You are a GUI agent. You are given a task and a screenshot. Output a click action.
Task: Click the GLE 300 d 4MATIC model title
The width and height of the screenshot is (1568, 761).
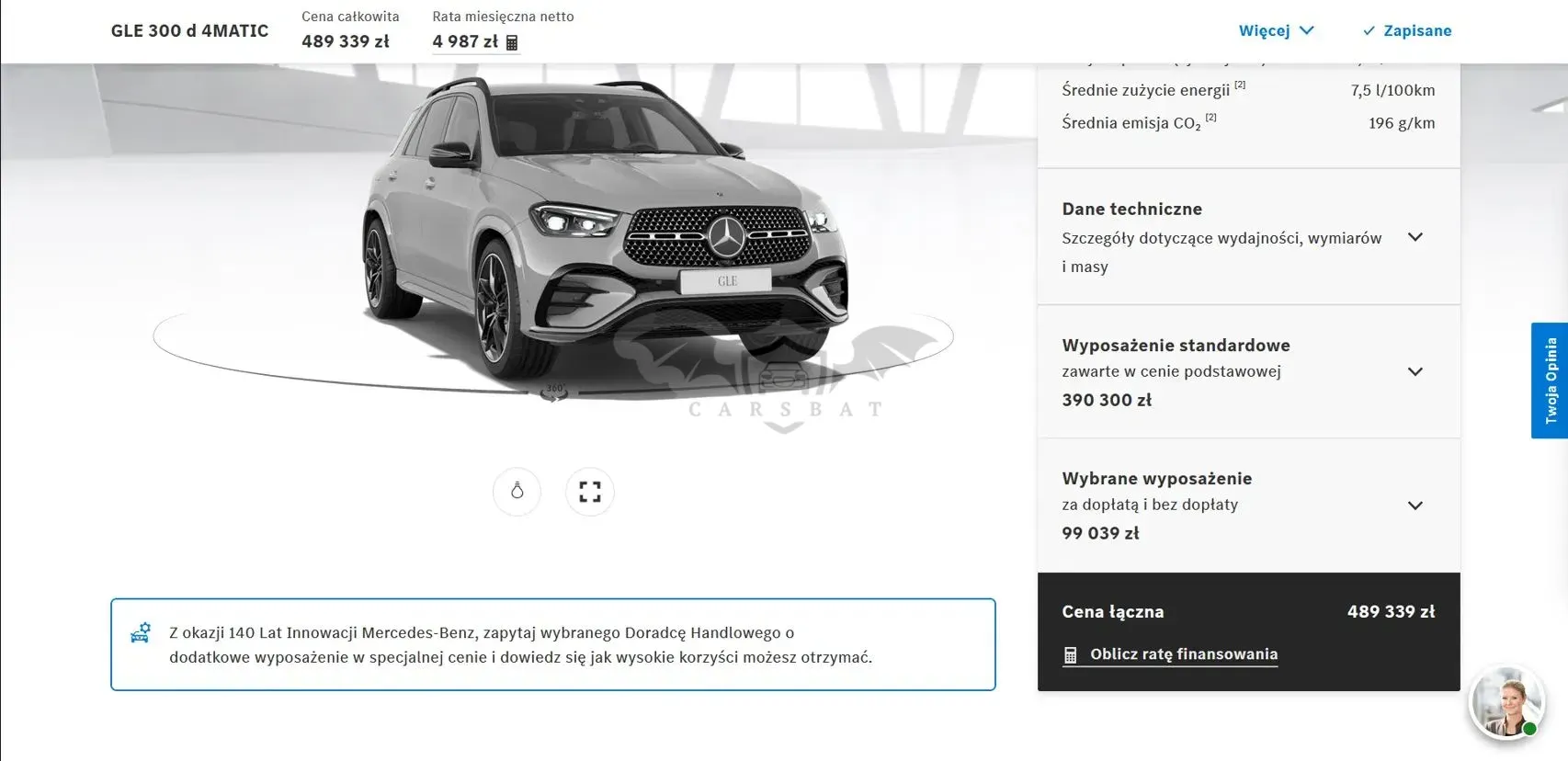pos(190,30)
